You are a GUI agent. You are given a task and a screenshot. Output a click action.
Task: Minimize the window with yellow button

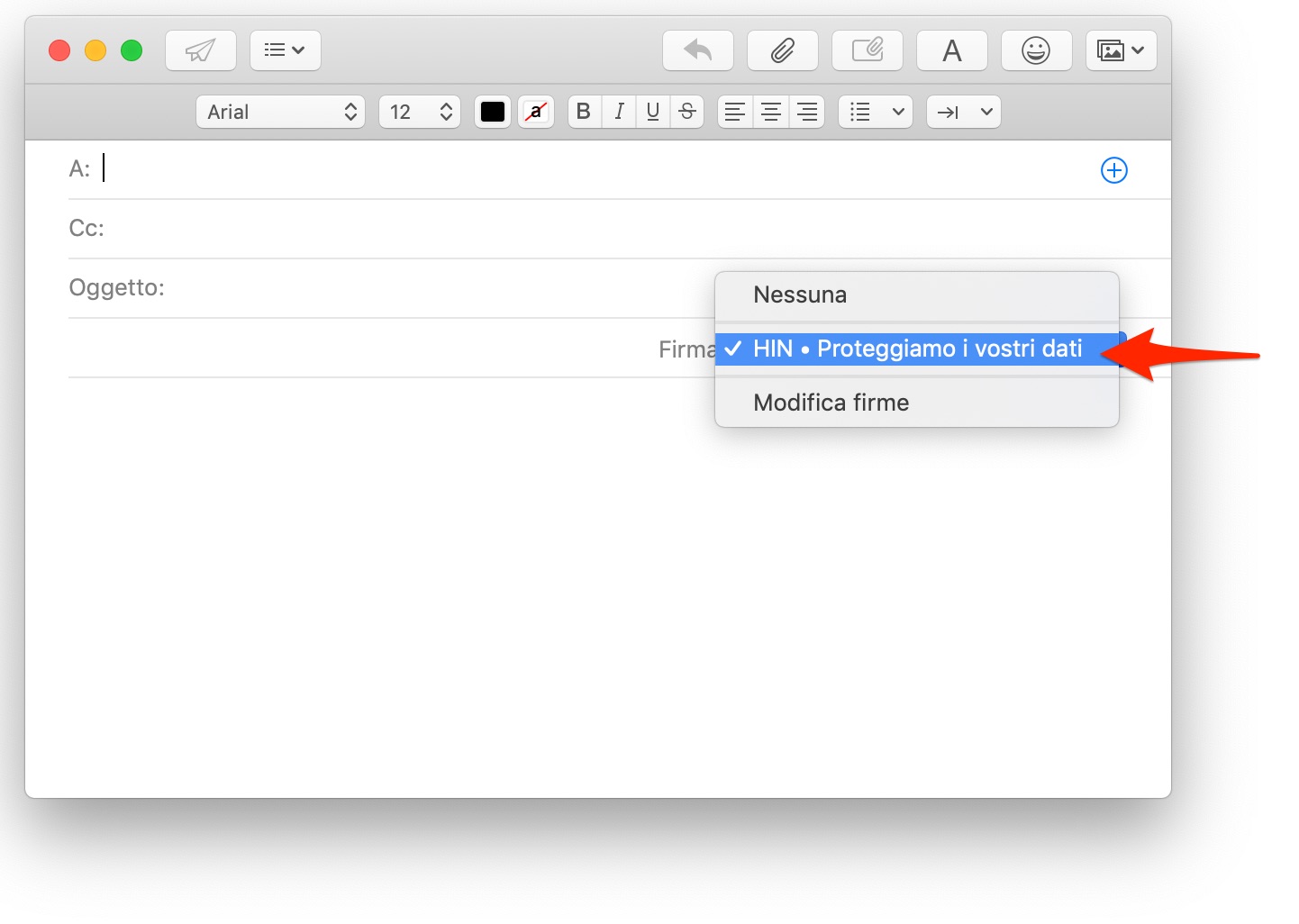[x=95, y=50]
